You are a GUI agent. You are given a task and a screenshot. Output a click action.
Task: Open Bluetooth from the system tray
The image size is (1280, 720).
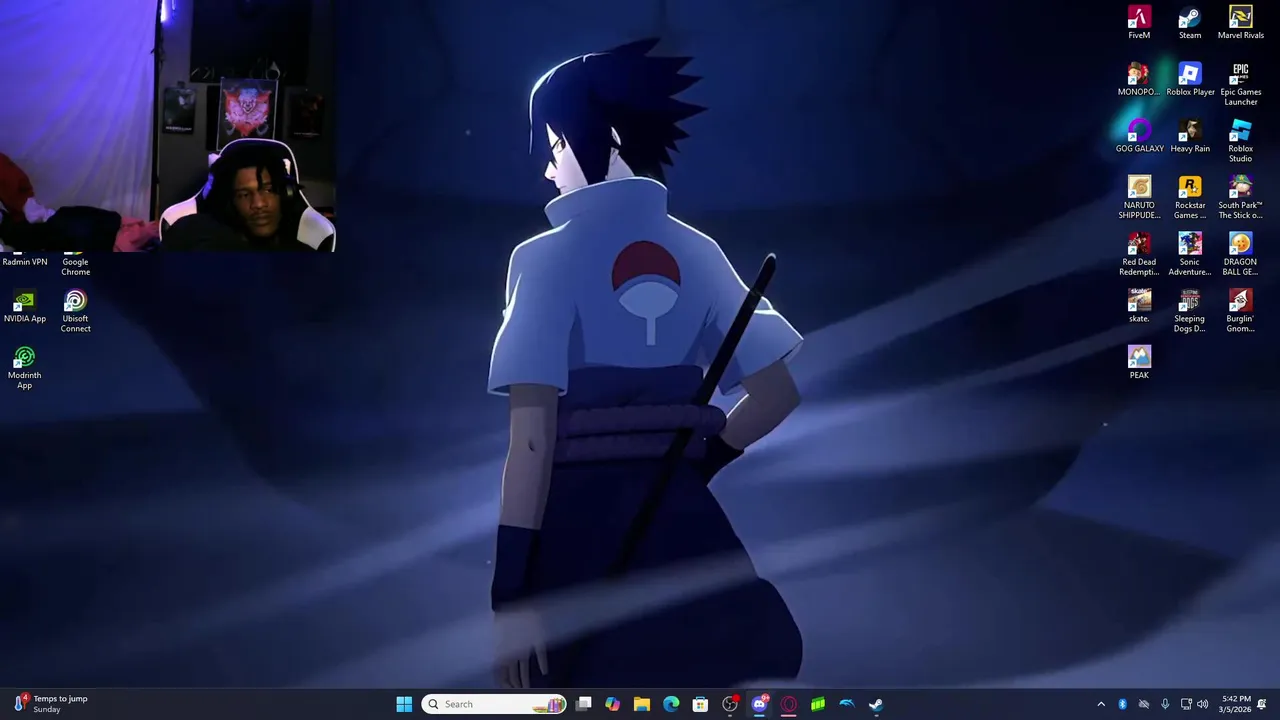pyautogui.click(x=1122, y=704)
